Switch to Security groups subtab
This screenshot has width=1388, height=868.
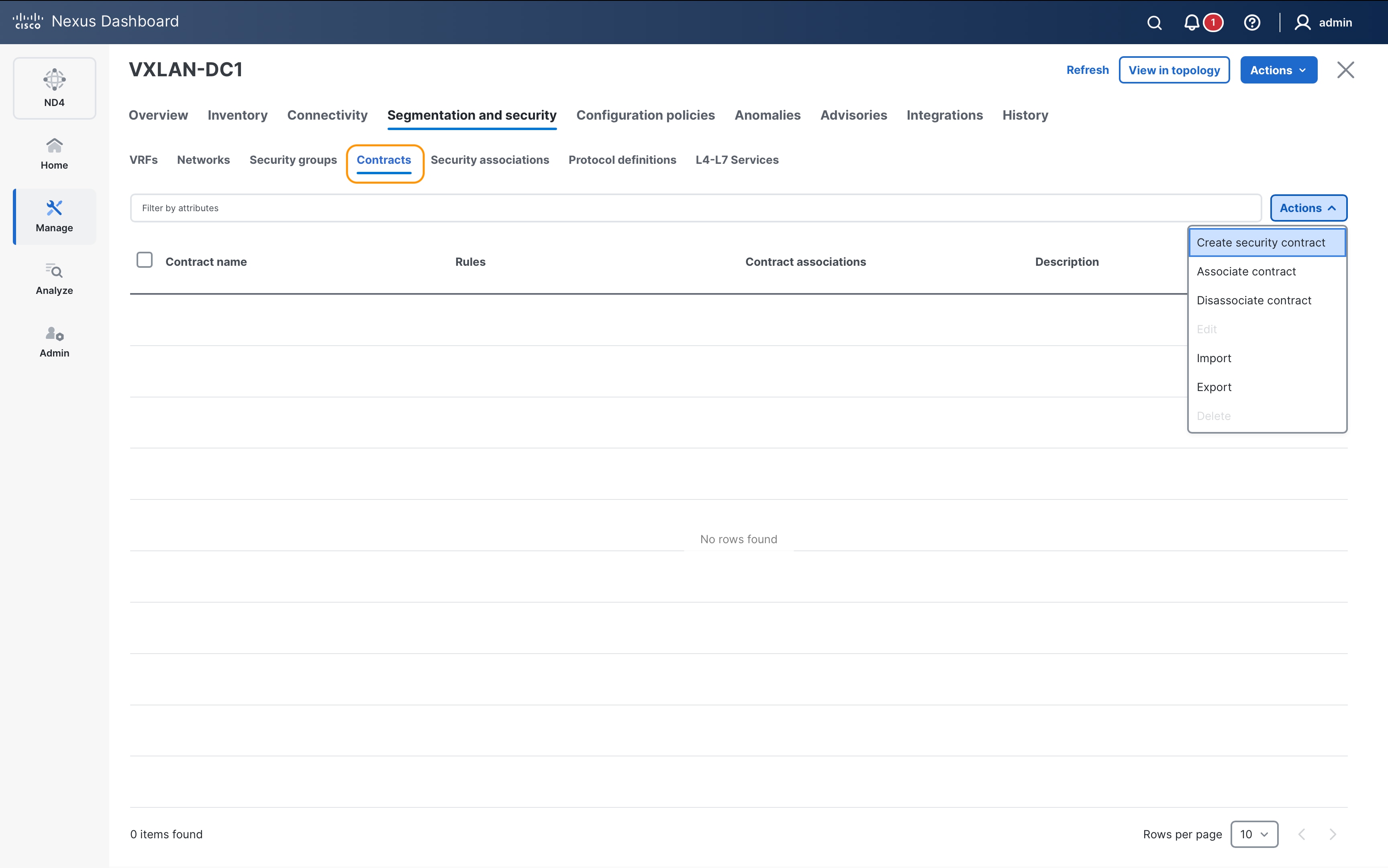pyautogui.click(x=293, y=160)
